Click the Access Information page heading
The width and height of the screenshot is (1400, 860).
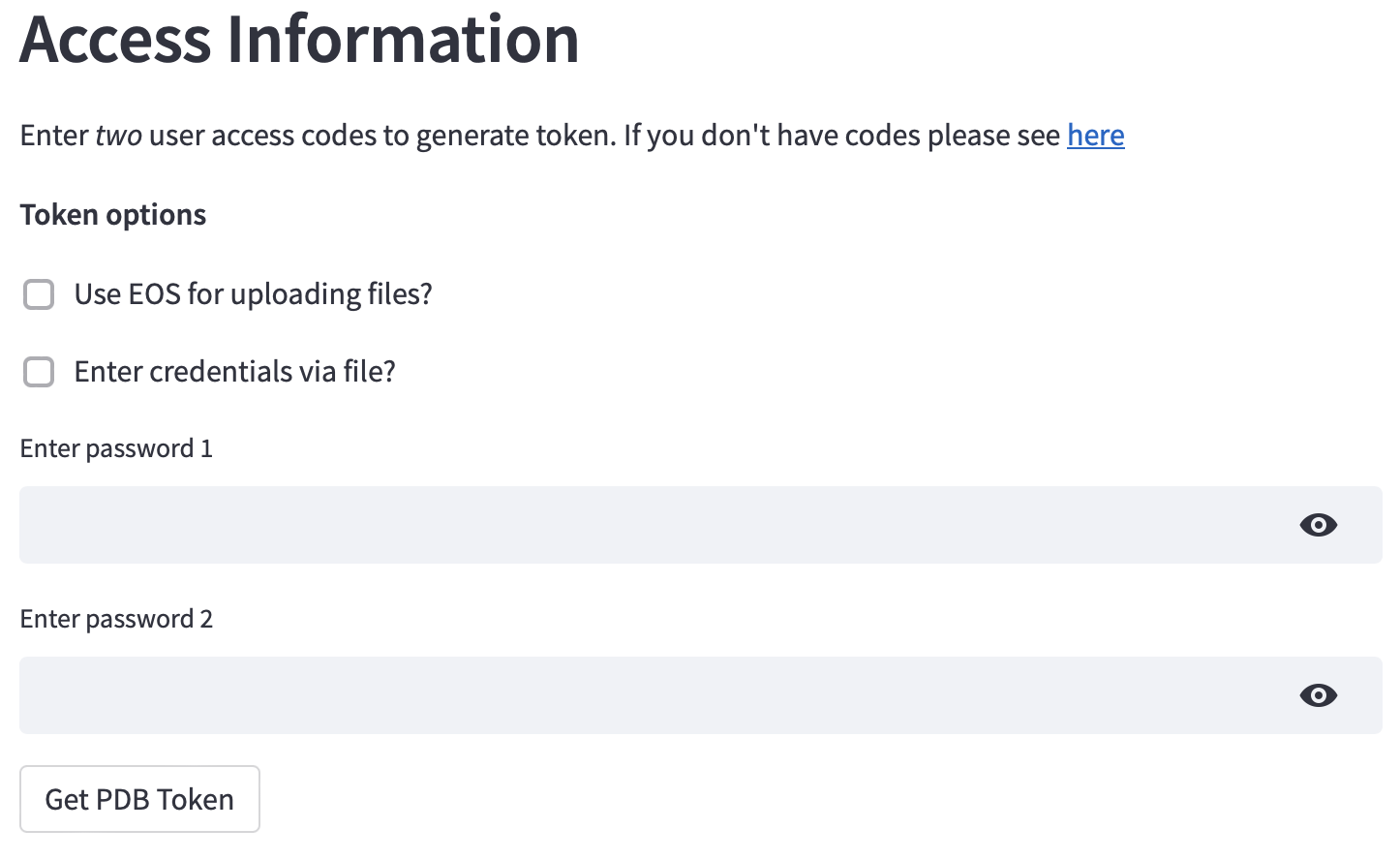[x=298, y=41]
